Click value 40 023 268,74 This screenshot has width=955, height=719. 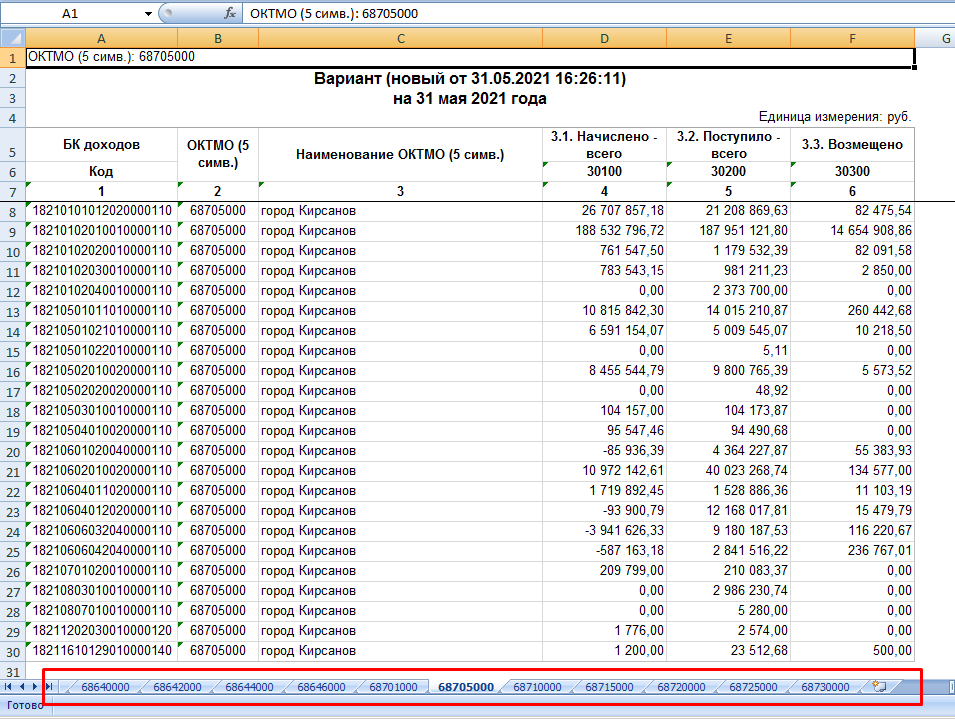[x=747, y=471]
